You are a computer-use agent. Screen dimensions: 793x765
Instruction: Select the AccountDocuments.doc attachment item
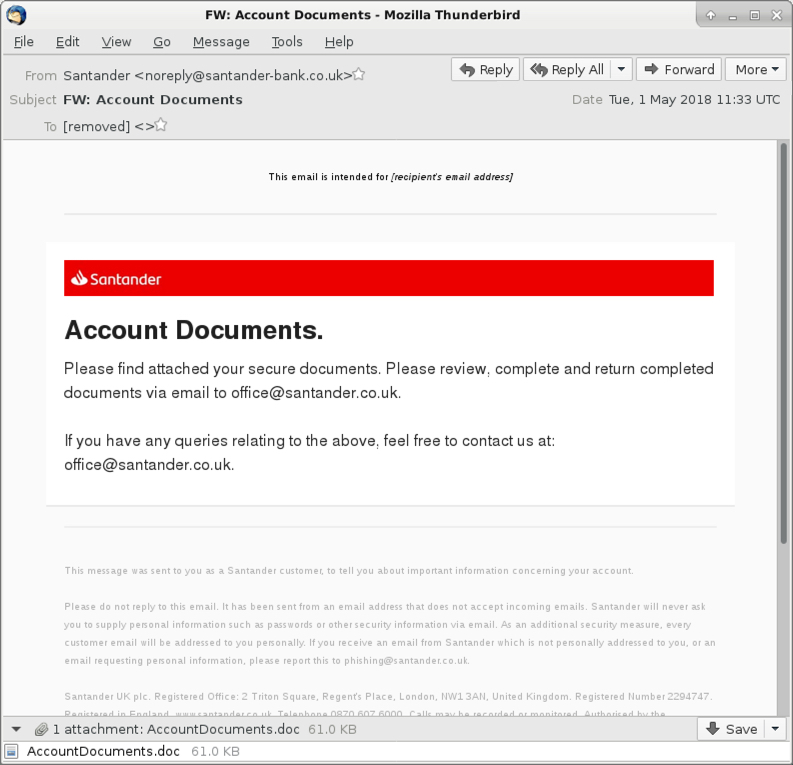(x=134, y=751)
